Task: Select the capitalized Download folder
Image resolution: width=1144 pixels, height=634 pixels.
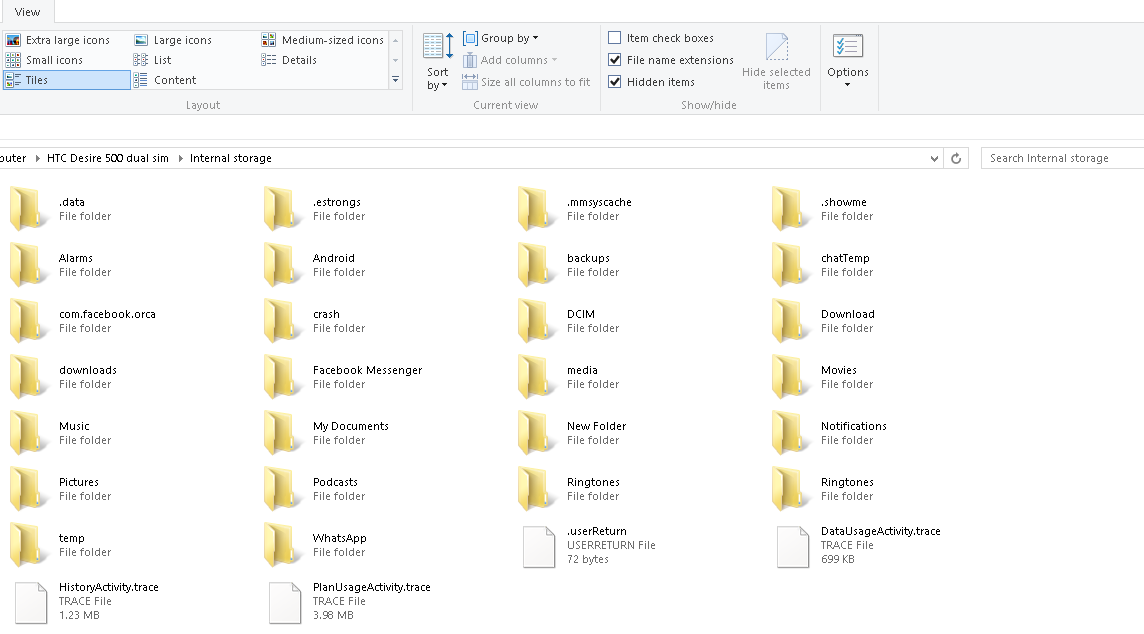Action: (824, 321)
